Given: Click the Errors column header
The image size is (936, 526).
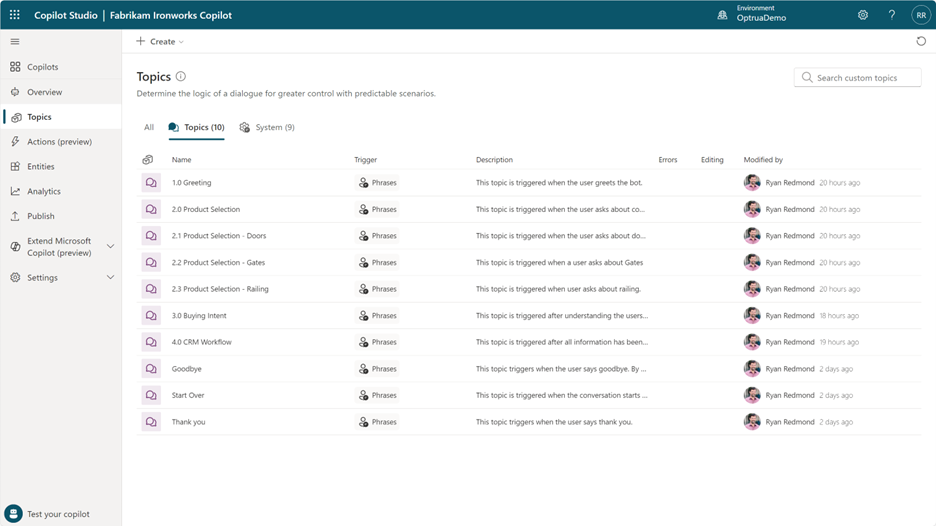Looking at the screenshot, I should tap(668, 159).
